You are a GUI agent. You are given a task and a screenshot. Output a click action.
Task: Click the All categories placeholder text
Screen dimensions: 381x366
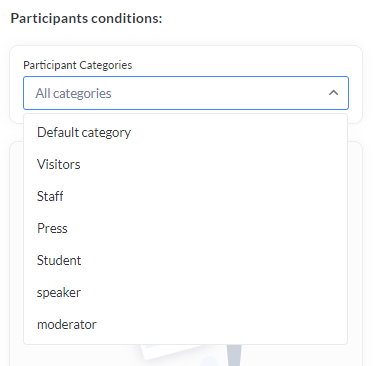pyautogui.click(x=73, y=93)
